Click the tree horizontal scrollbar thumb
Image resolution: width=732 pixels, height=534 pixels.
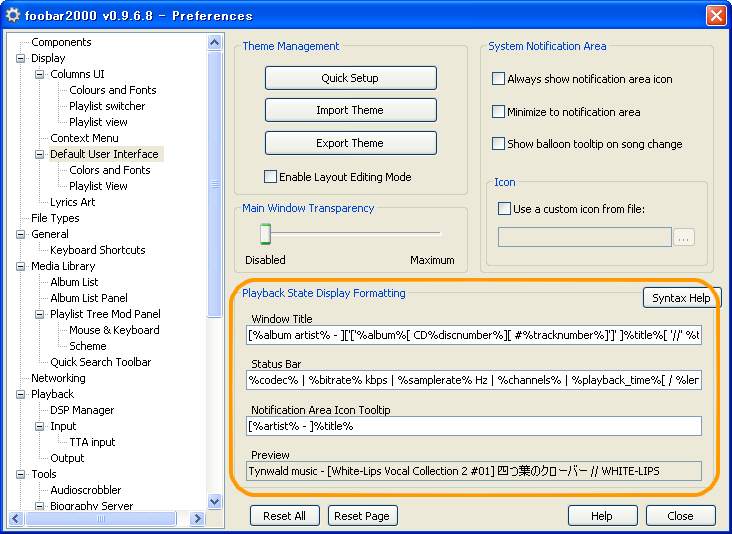[100, 518]
